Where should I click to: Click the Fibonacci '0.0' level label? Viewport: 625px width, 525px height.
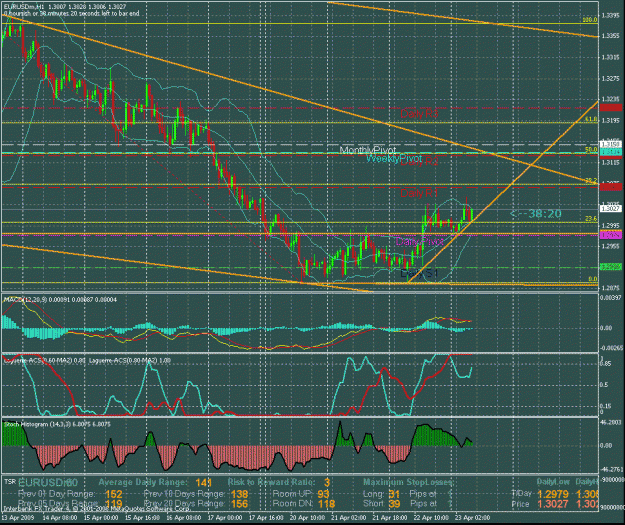[x=593, y=279]
